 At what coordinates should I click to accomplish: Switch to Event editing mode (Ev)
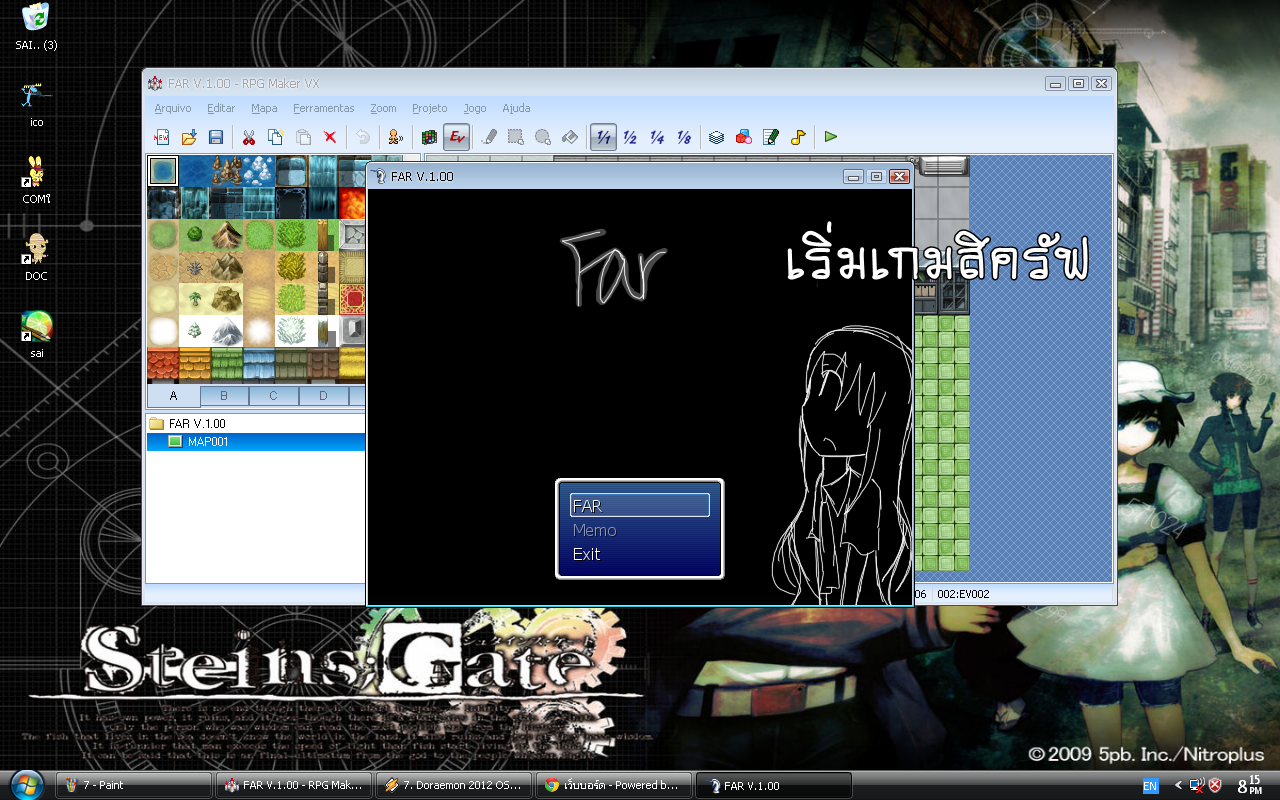(457, 137)
